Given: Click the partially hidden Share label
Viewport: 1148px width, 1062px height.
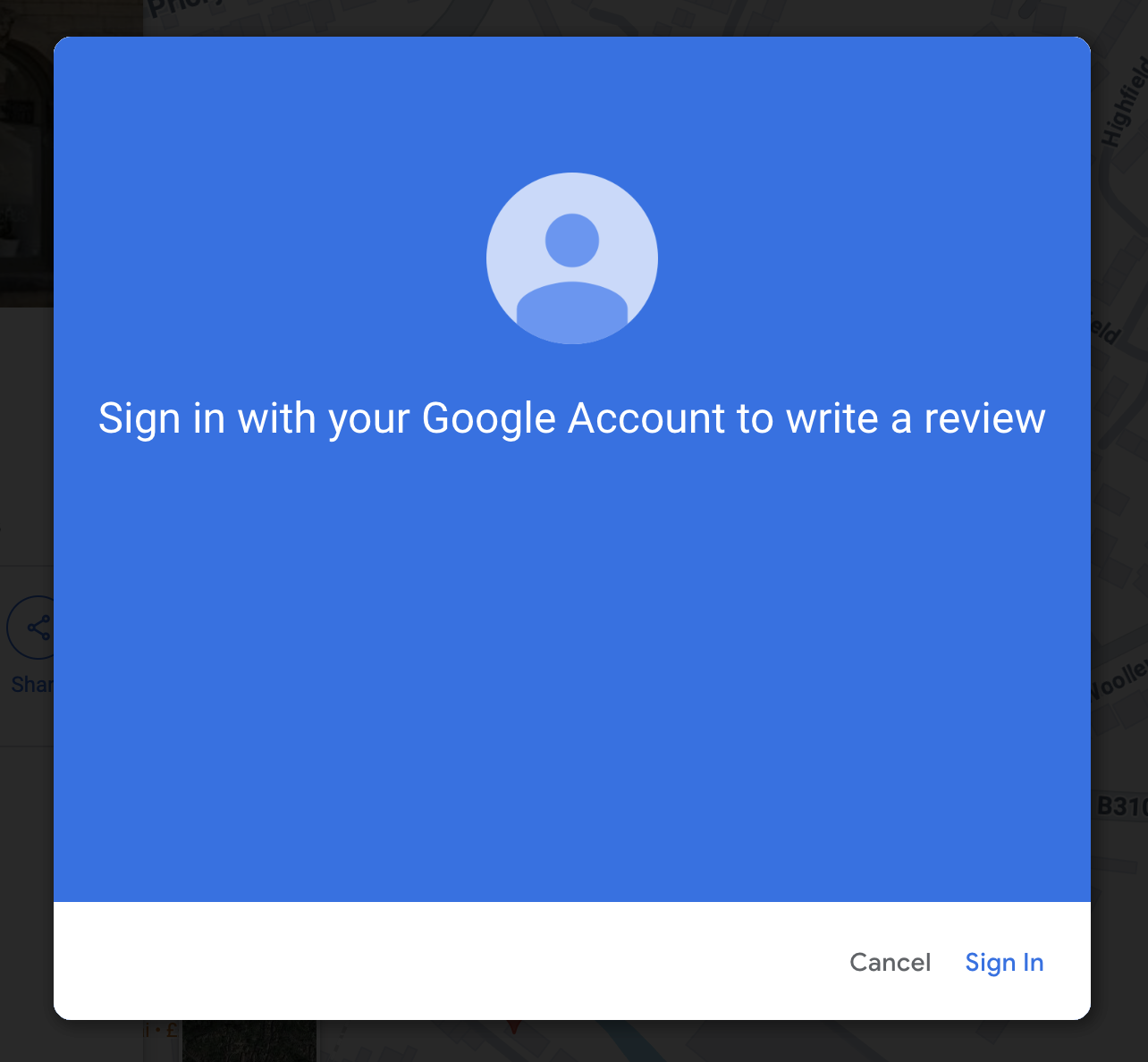Looking at the screenshot, I should [x=32, y=685].
